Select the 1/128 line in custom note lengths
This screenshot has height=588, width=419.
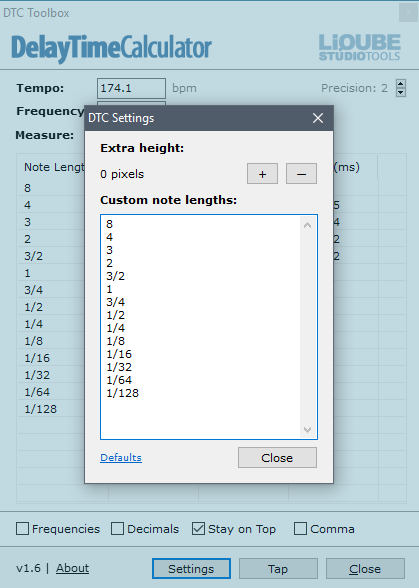[123, 393]
